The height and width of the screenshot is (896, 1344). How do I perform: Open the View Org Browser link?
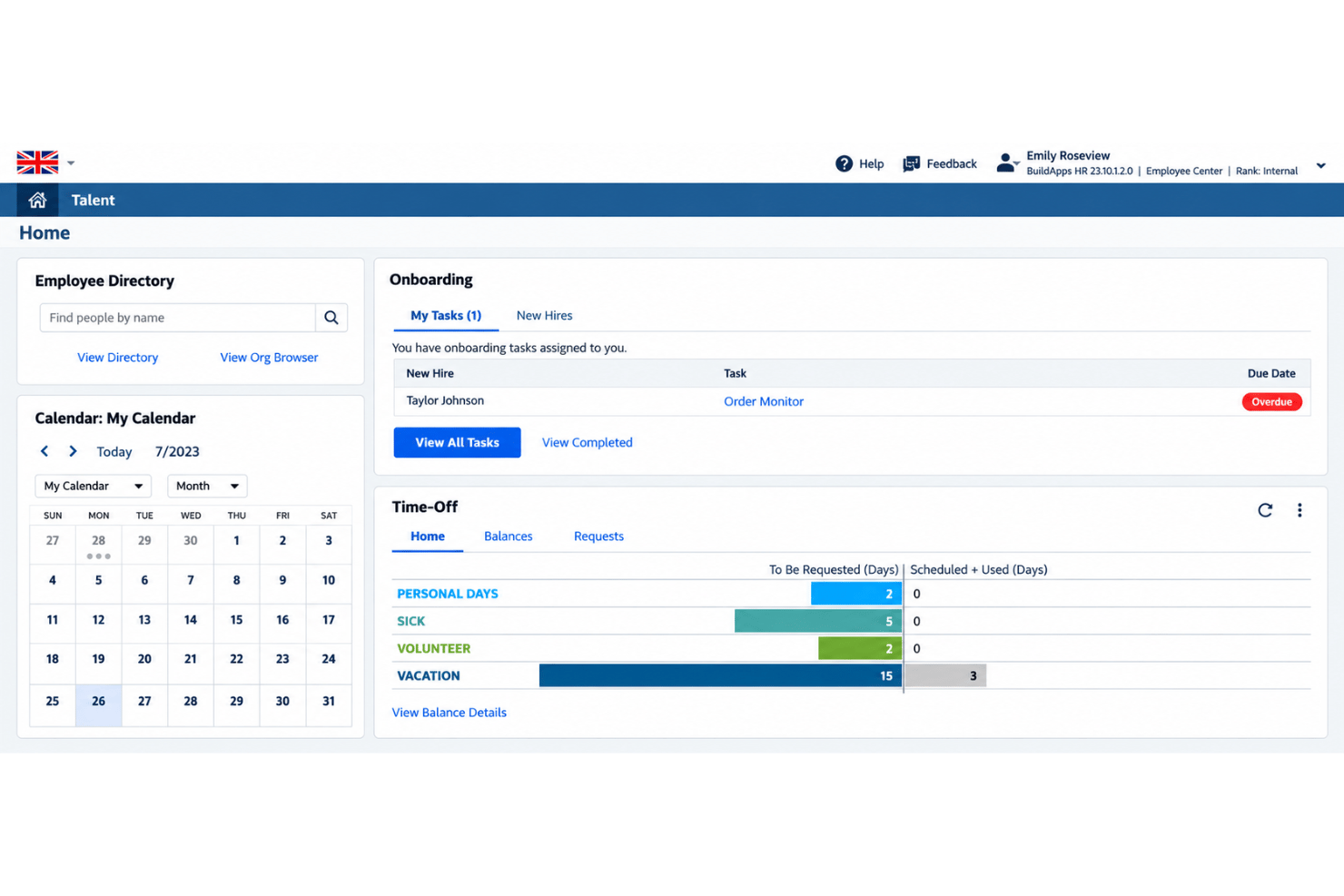coord(269,358)
